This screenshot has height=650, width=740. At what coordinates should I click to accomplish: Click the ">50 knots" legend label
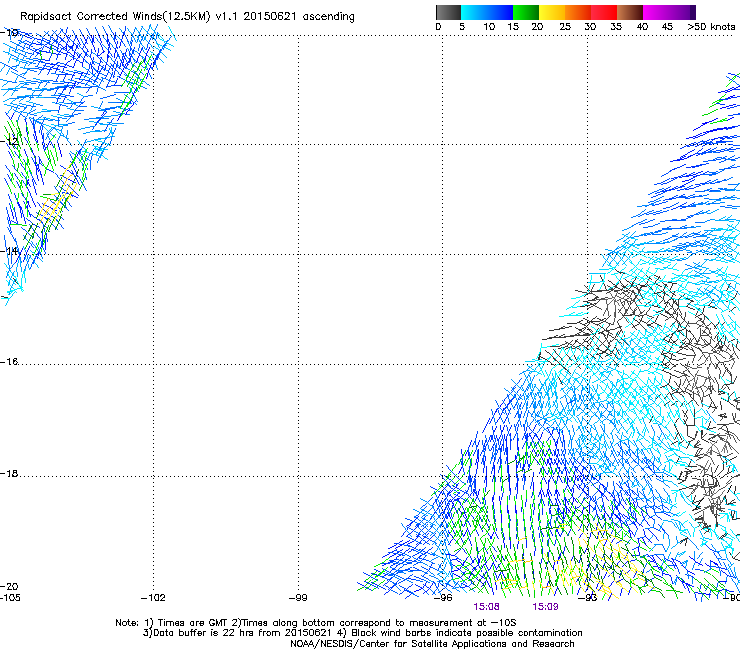pos(712,27)
